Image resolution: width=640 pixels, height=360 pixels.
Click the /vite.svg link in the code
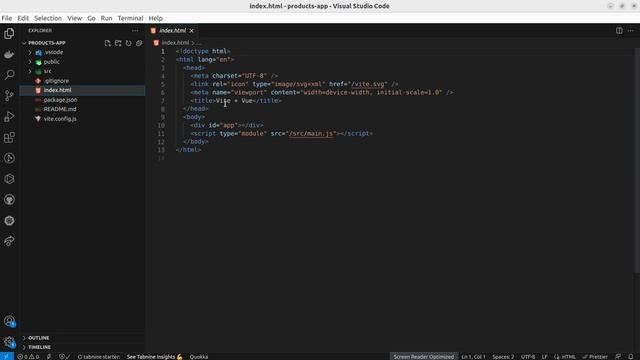pos(368,84)
